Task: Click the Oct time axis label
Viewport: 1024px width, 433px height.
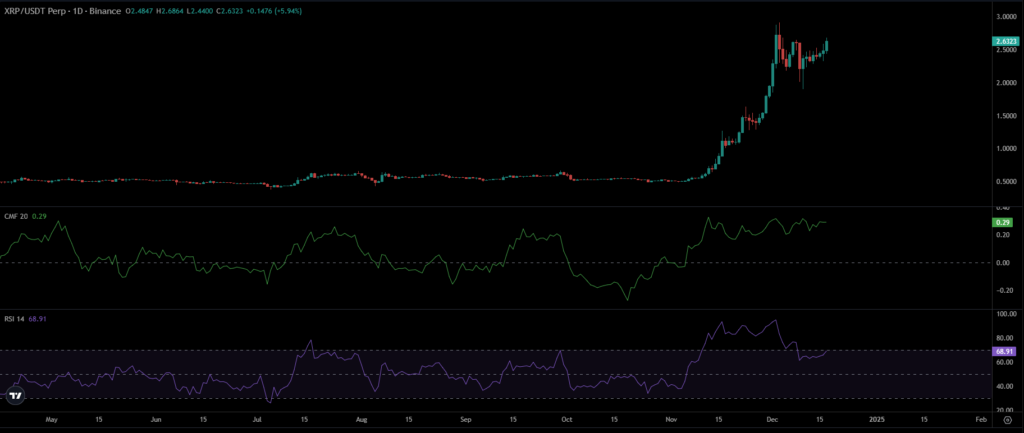Action: [x=567, y=418]
